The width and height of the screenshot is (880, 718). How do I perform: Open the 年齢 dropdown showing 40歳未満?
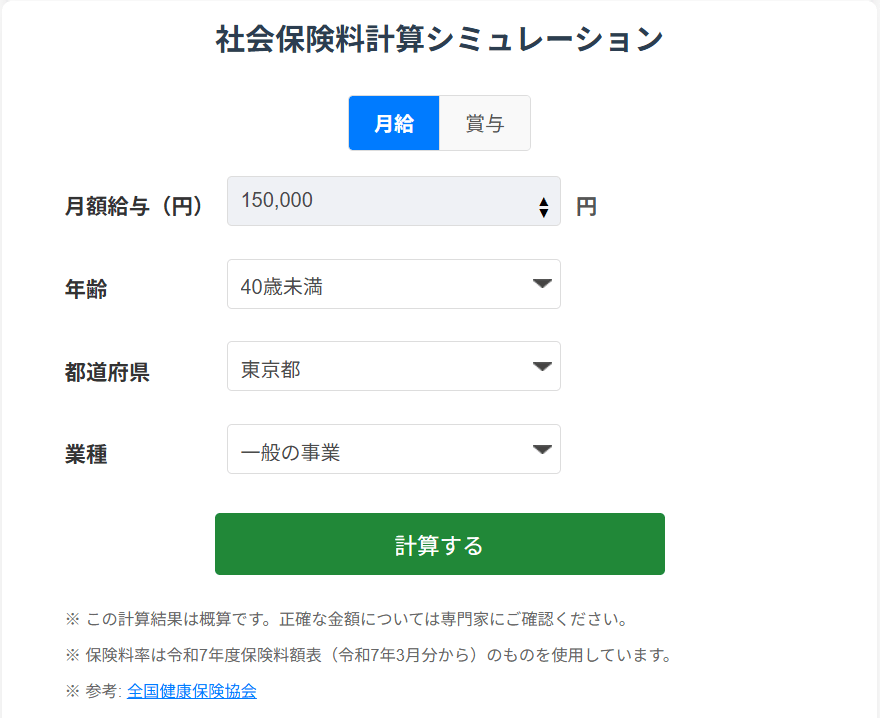pyautogui.click(x=380, y=285)
